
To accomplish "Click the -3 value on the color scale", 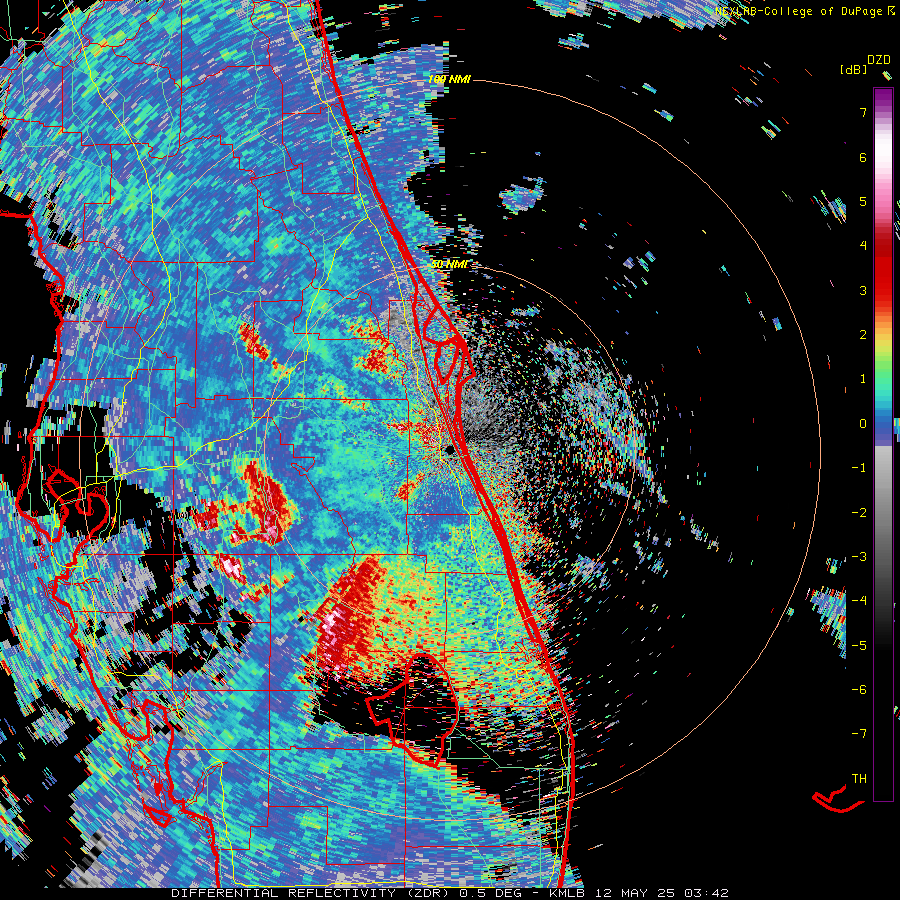I will click(859, 556).
